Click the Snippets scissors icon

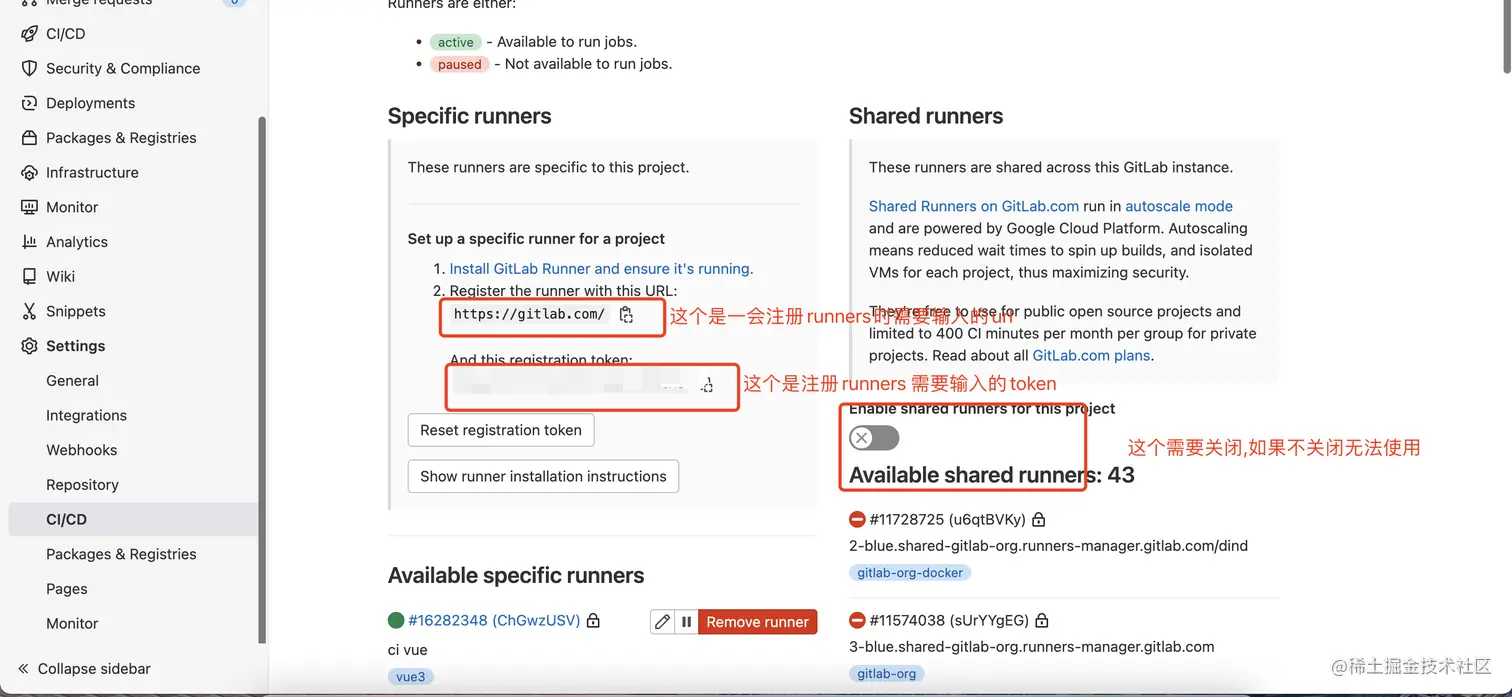click(x=29, y=311)
